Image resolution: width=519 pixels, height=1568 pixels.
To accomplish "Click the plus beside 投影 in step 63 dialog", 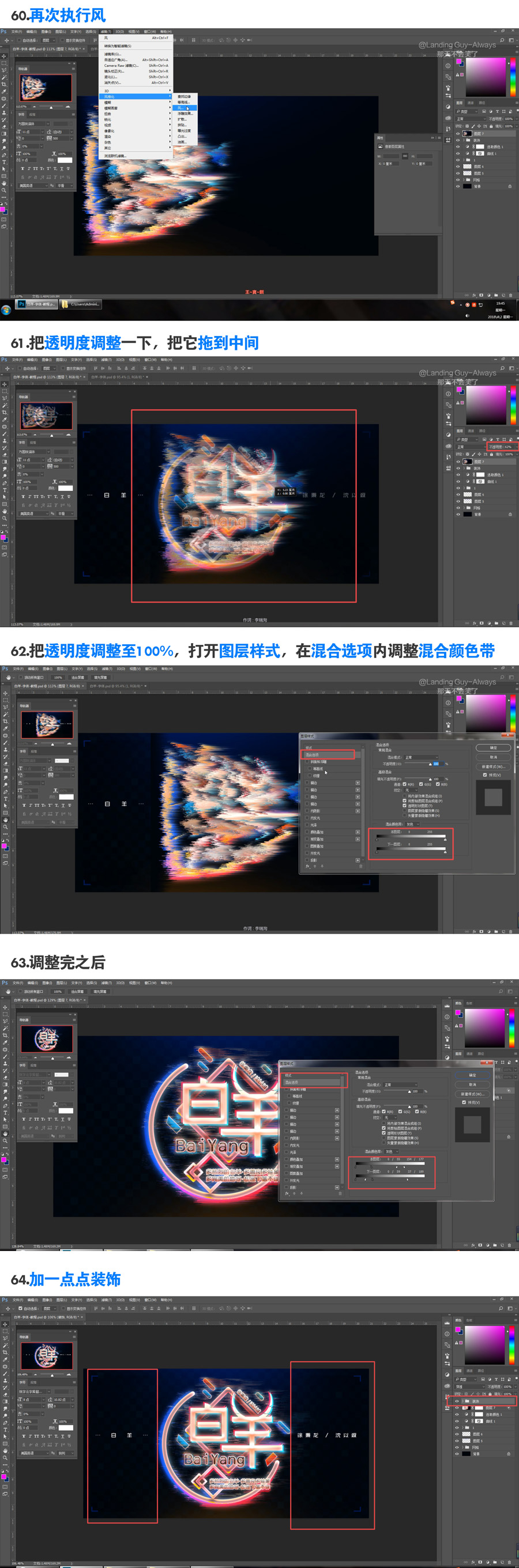I will 337,1187.
